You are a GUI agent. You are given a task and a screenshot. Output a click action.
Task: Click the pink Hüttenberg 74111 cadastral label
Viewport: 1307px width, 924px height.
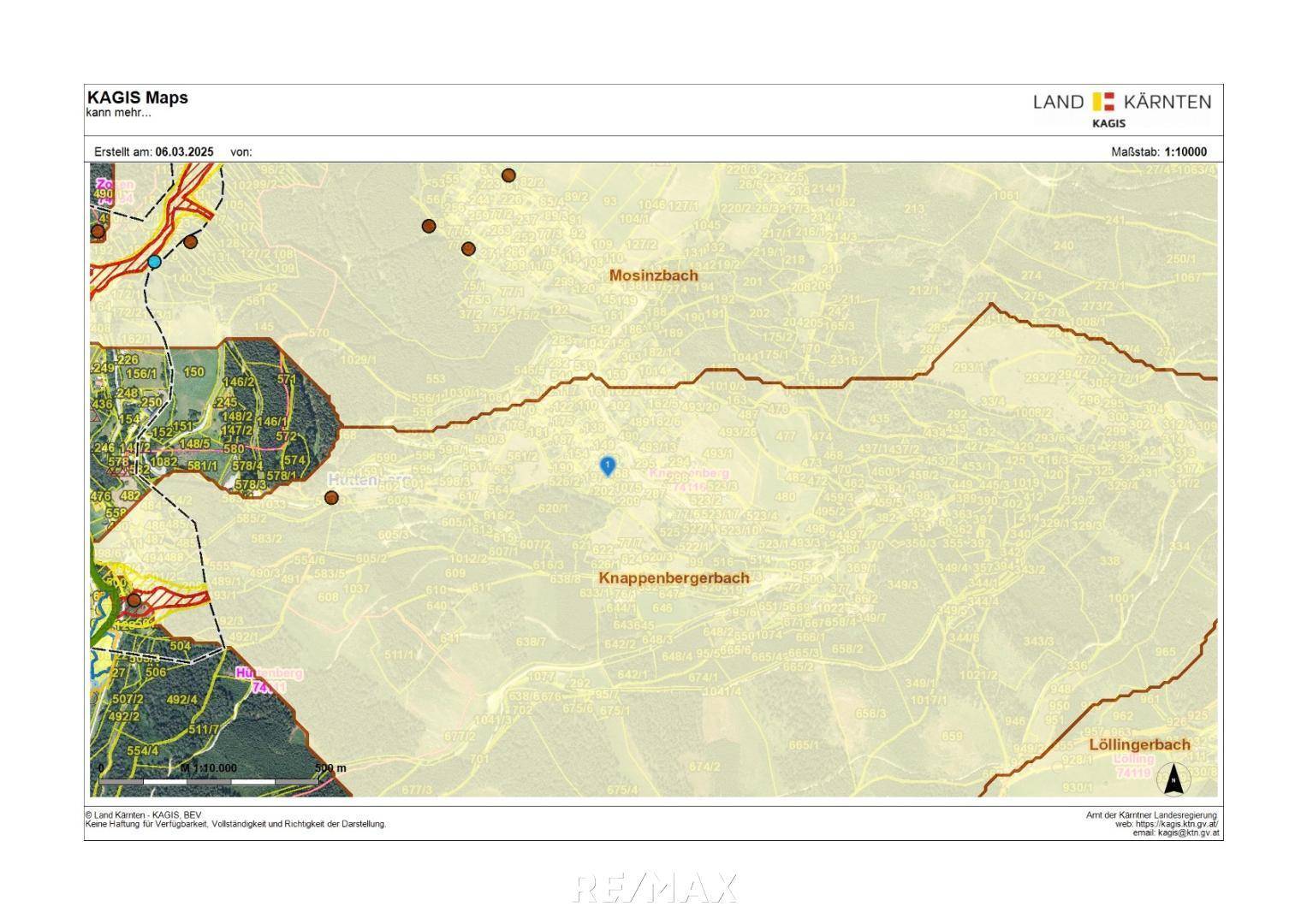pyautogui.click(x=269, y=680)
